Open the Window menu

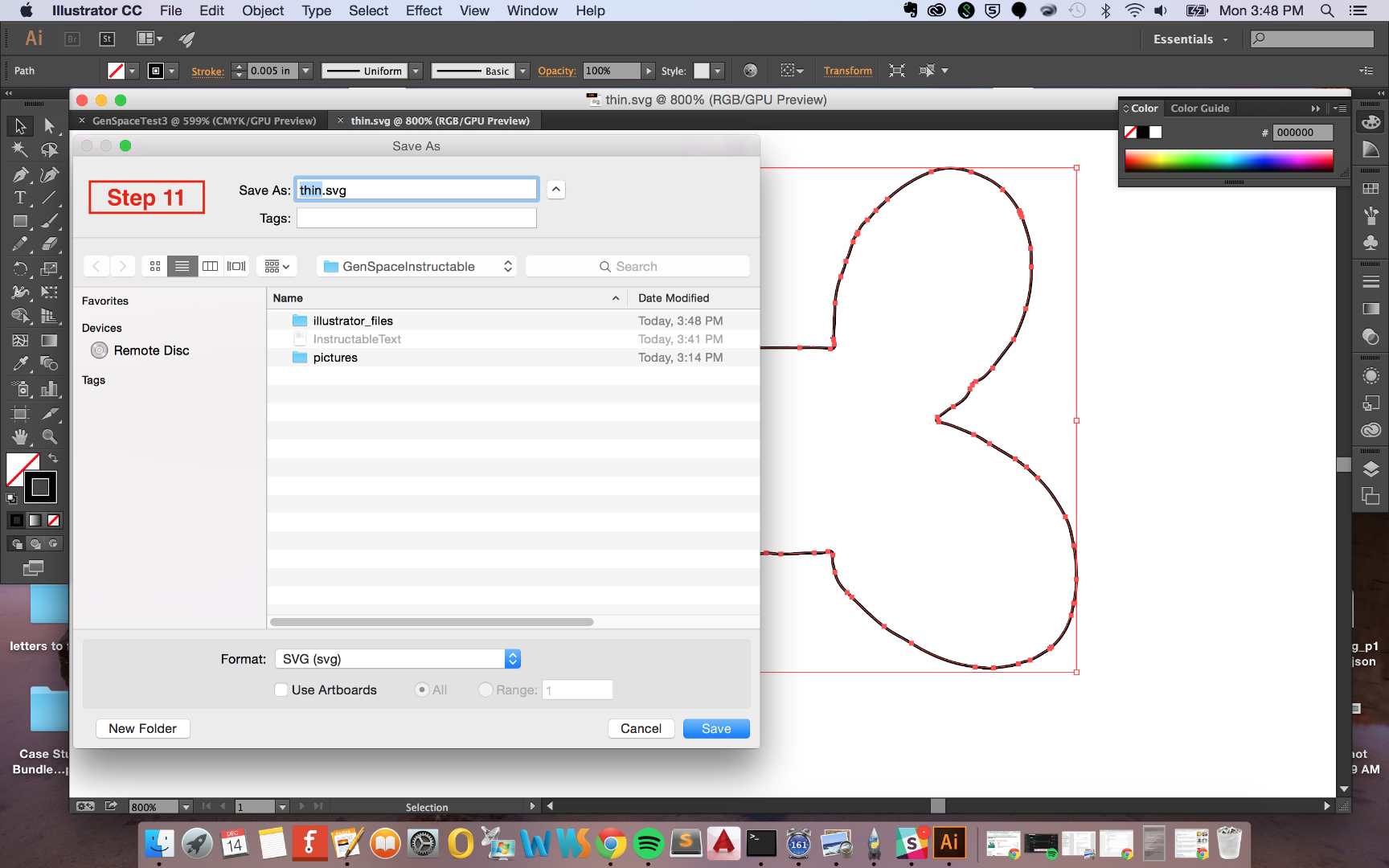click(531, 10)
